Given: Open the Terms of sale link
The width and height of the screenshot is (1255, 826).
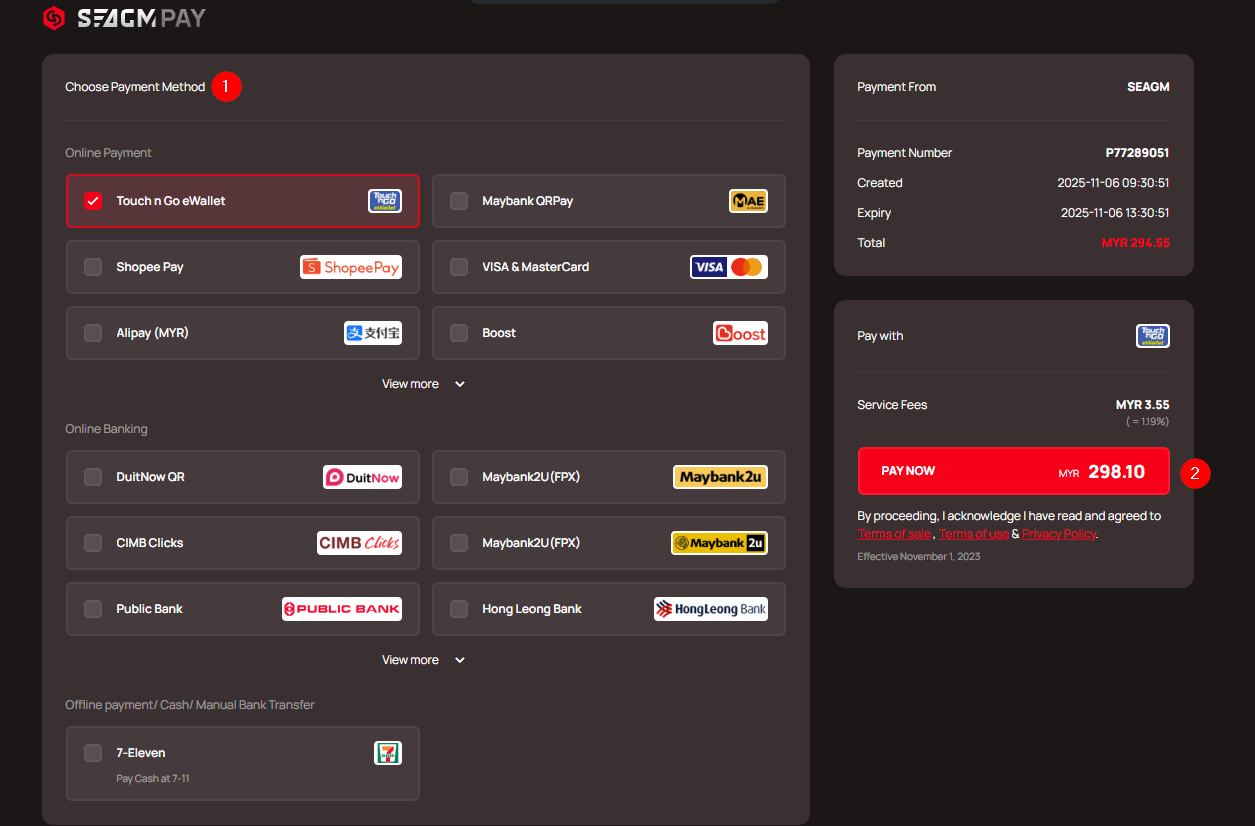Looking at the screenshot, I should pos(894,534).
